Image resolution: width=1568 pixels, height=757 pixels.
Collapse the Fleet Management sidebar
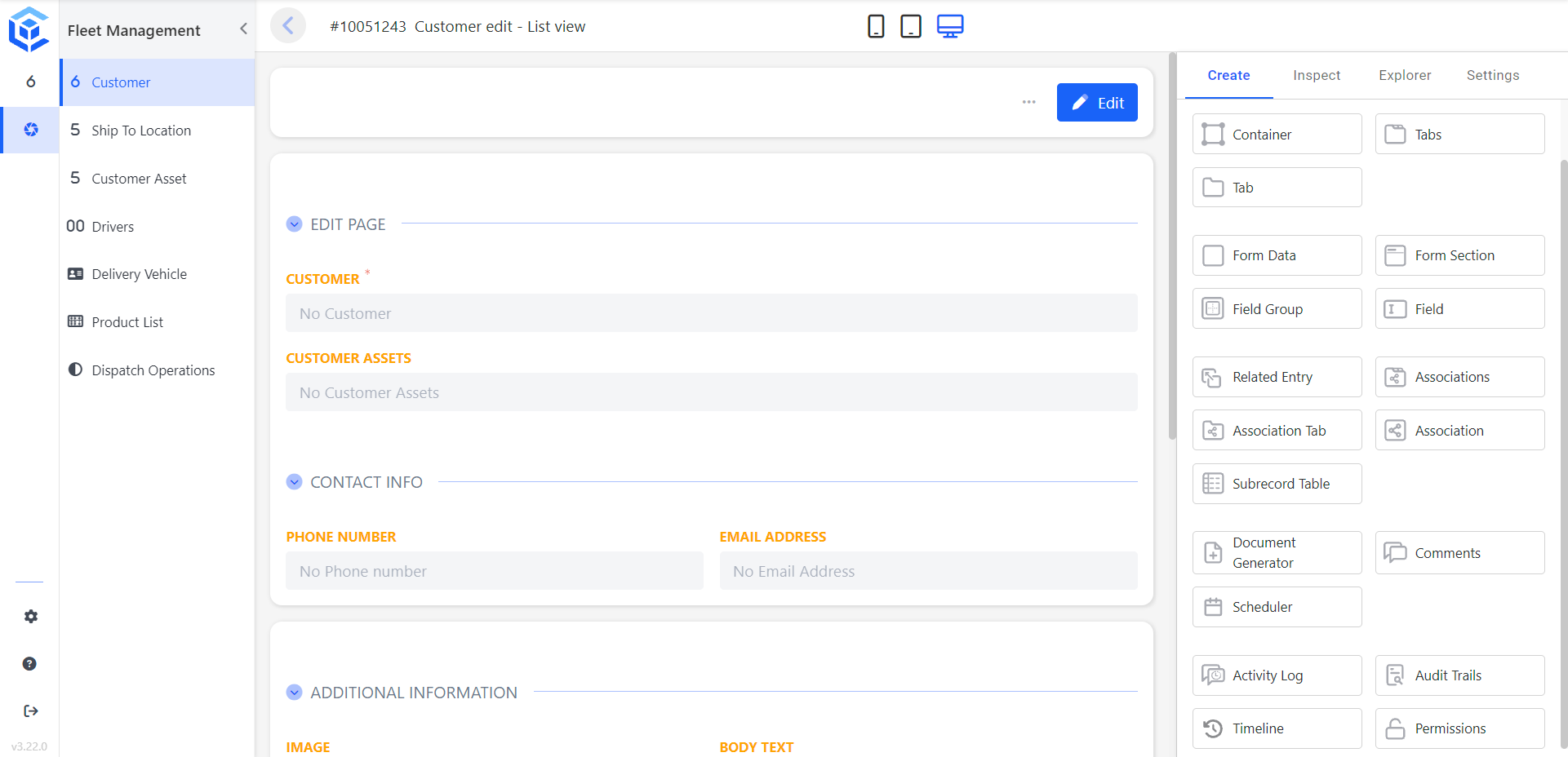point(243,29)
